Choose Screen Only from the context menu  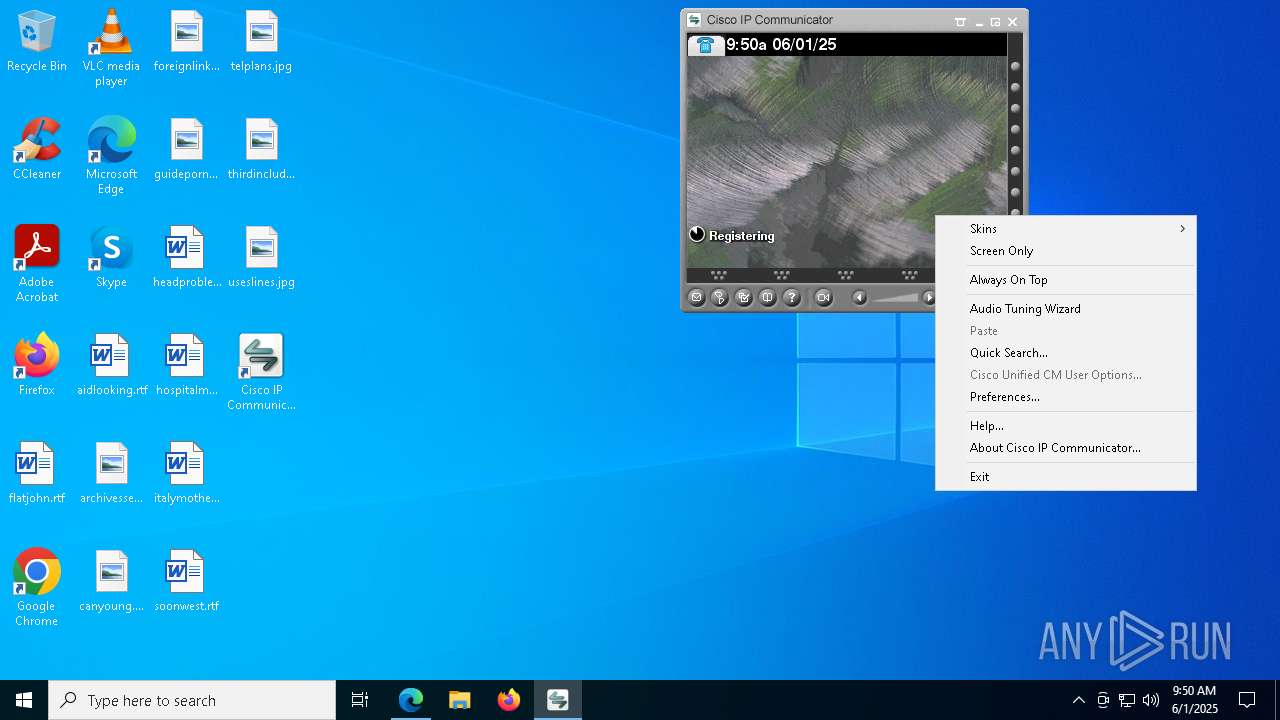point(1066,251)
